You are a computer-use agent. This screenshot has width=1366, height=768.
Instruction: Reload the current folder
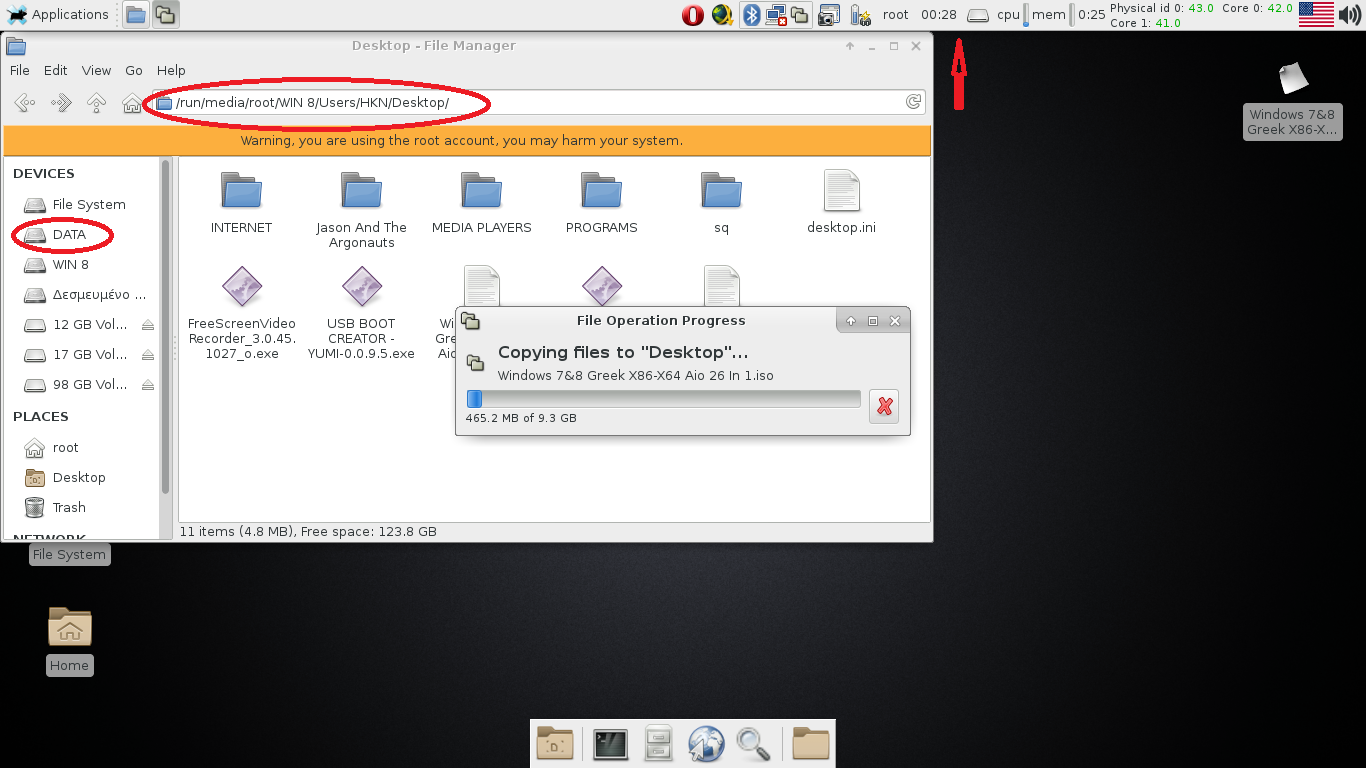[x=912, y=102]
